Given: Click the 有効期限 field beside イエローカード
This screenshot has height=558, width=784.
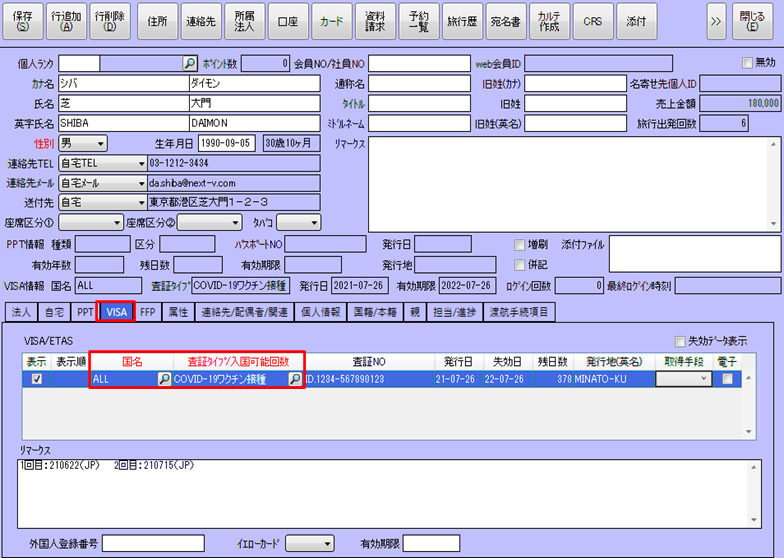Looking at the screenshot, I should (431, 543).
